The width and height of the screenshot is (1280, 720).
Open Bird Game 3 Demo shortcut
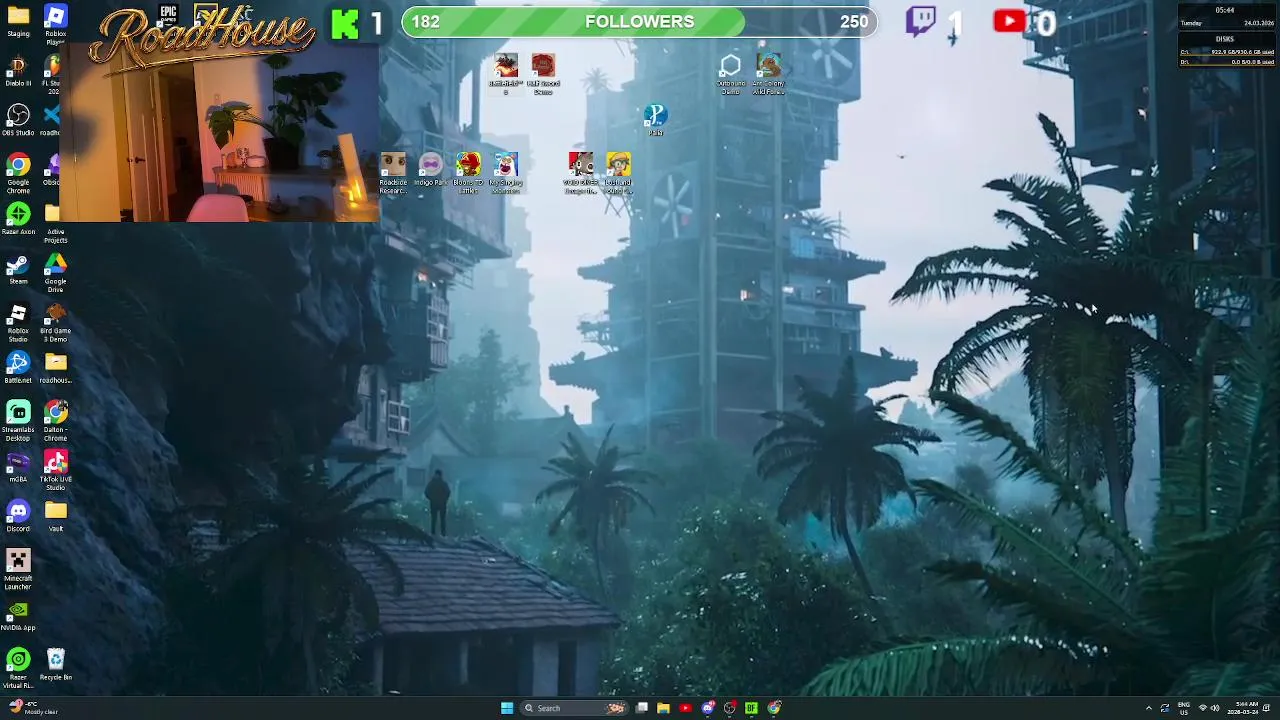[55, 322]
